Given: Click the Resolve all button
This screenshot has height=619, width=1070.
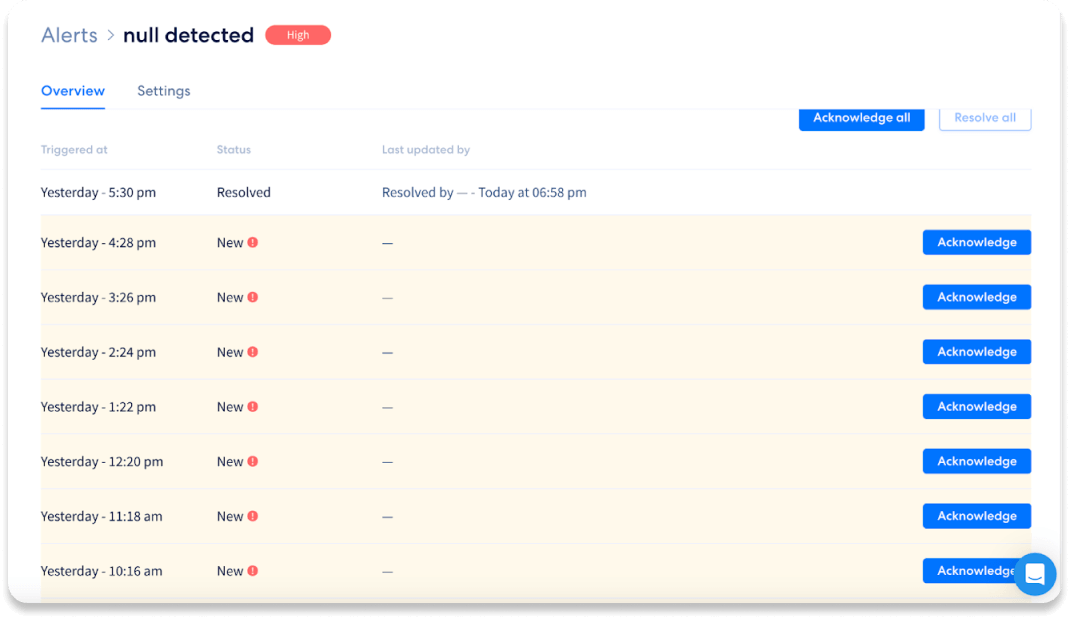Looking at the screenshot, I should tap(984, 118).
